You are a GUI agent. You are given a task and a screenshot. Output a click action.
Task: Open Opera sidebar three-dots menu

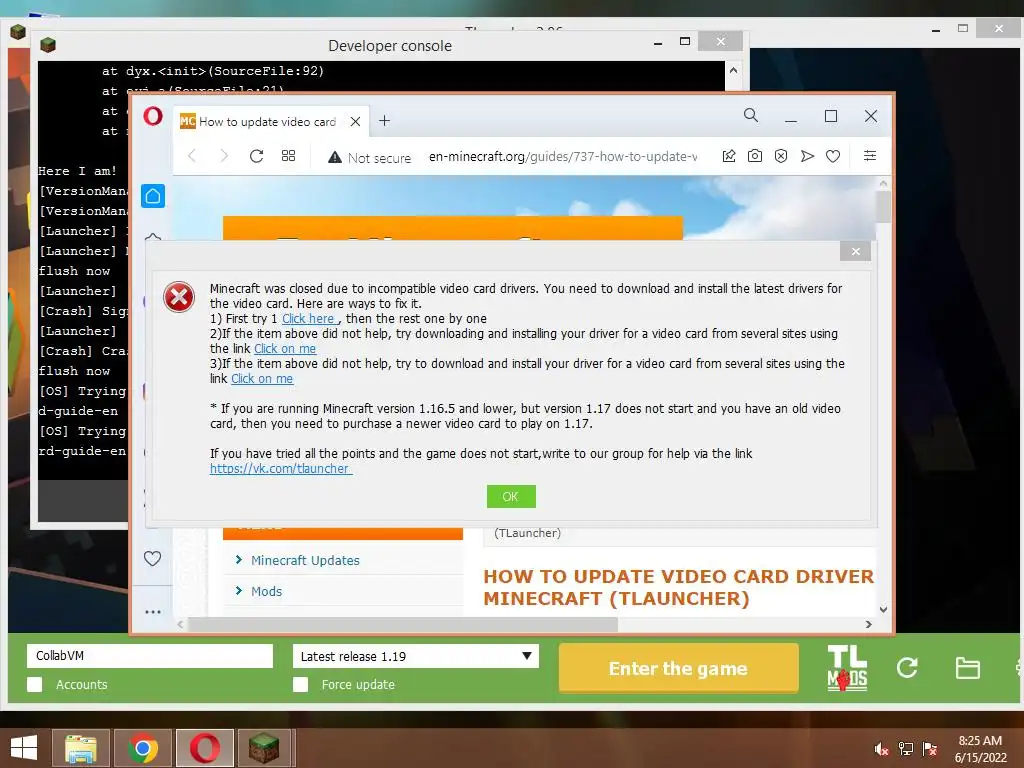(x=153, y=612)
